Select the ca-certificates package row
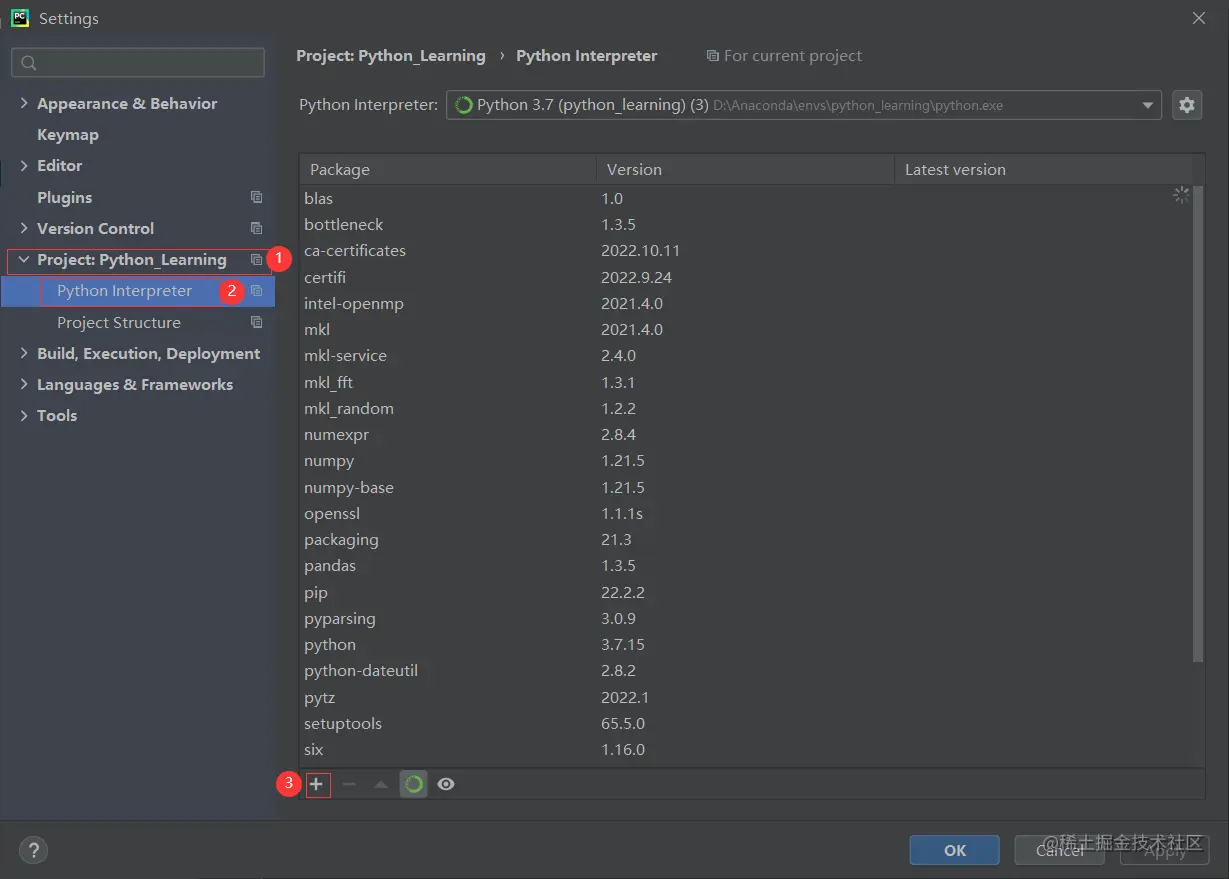 pos(746,250)
